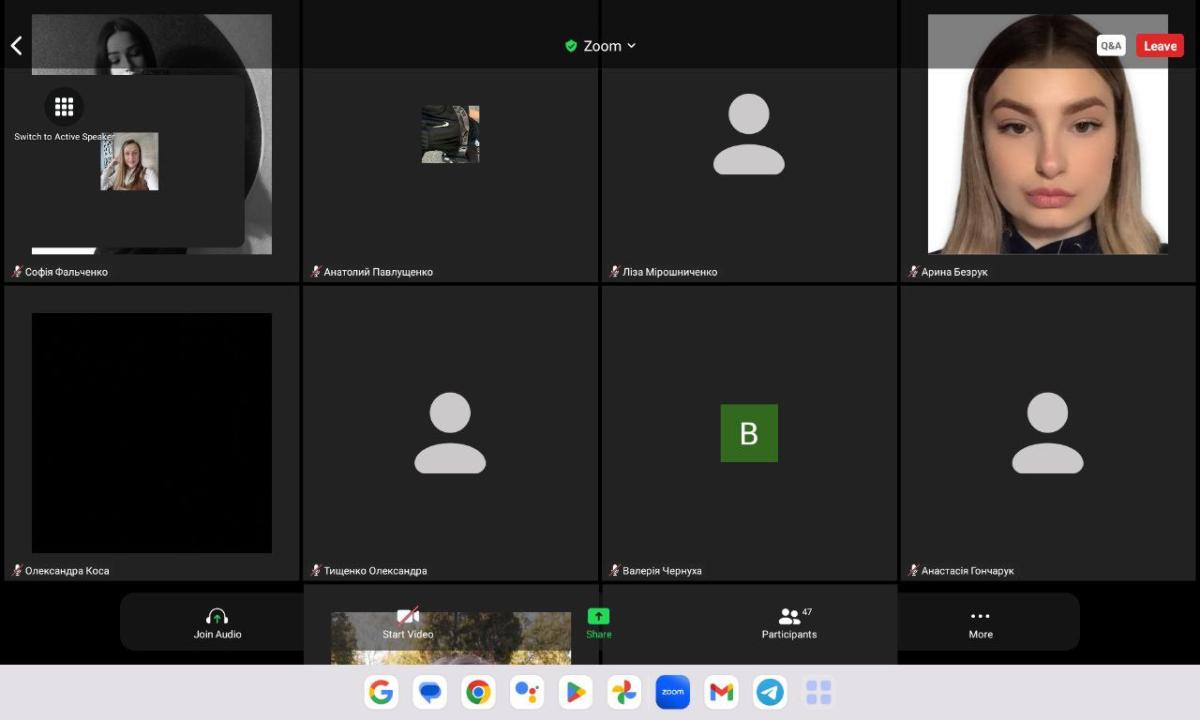The width and height of the screenshot is (1200, 720).
Task: Open the Q&A panel
Action: pyautogui.click(x=1111, y=46)
